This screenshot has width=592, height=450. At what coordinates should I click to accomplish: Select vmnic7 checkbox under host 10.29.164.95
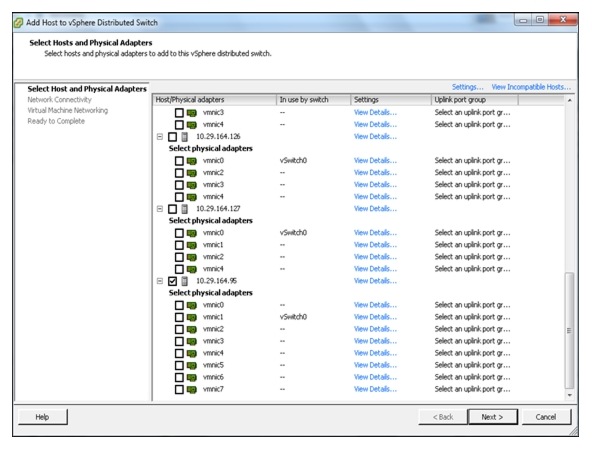click(179, 390)
